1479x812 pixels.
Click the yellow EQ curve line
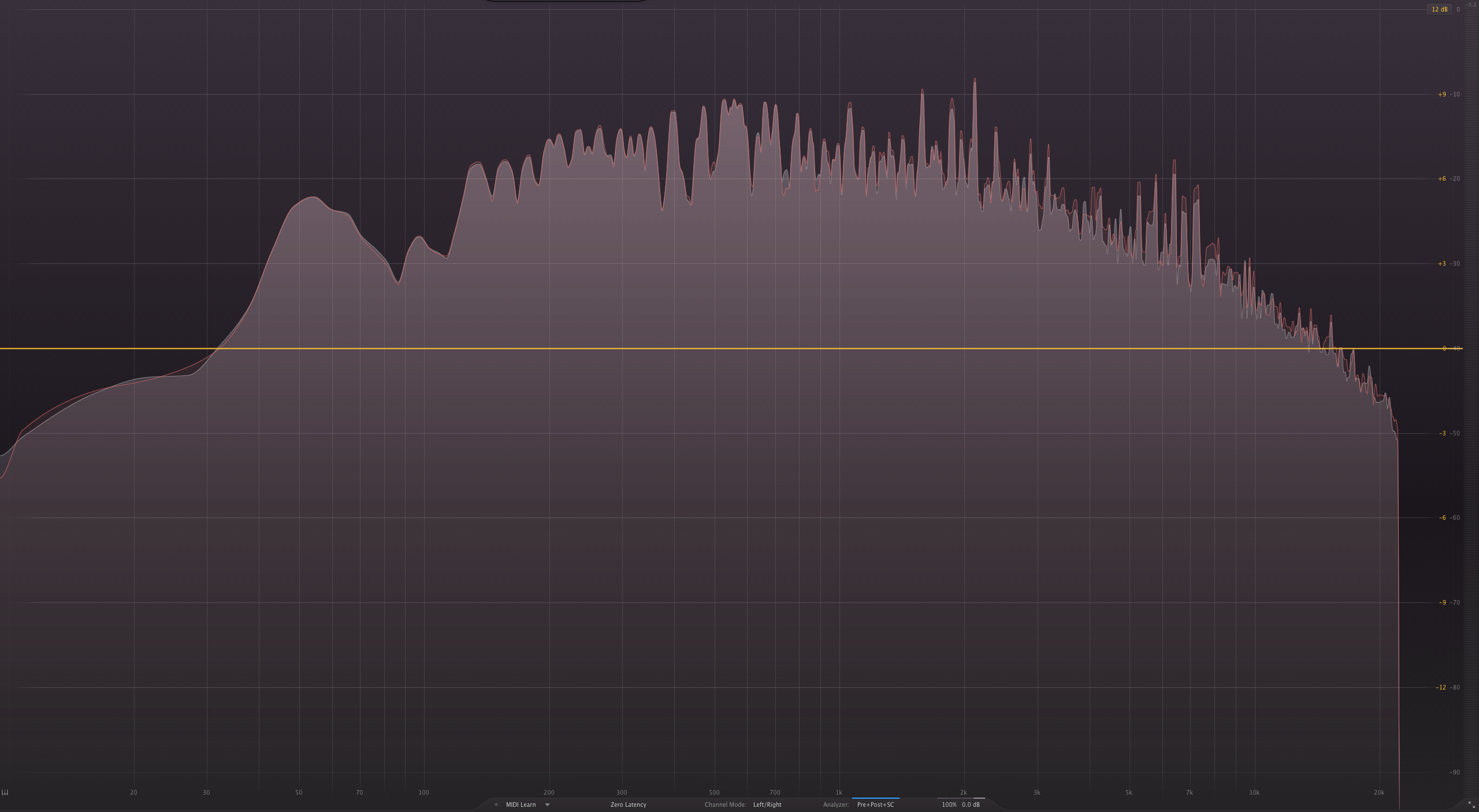click(693, 349)
